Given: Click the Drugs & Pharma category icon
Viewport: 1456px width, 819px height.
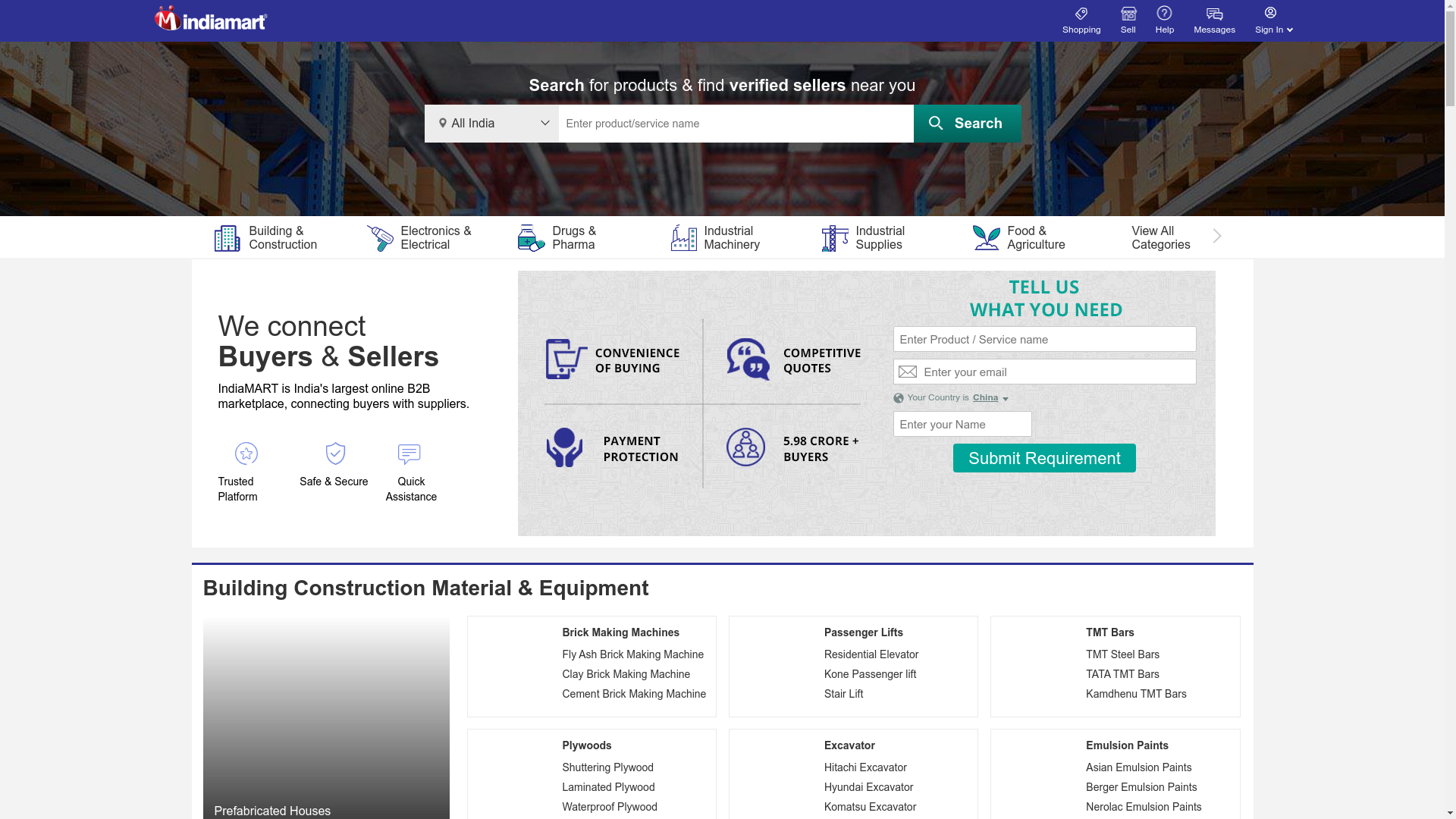Looking at the screenshot, I should (532, 238).
